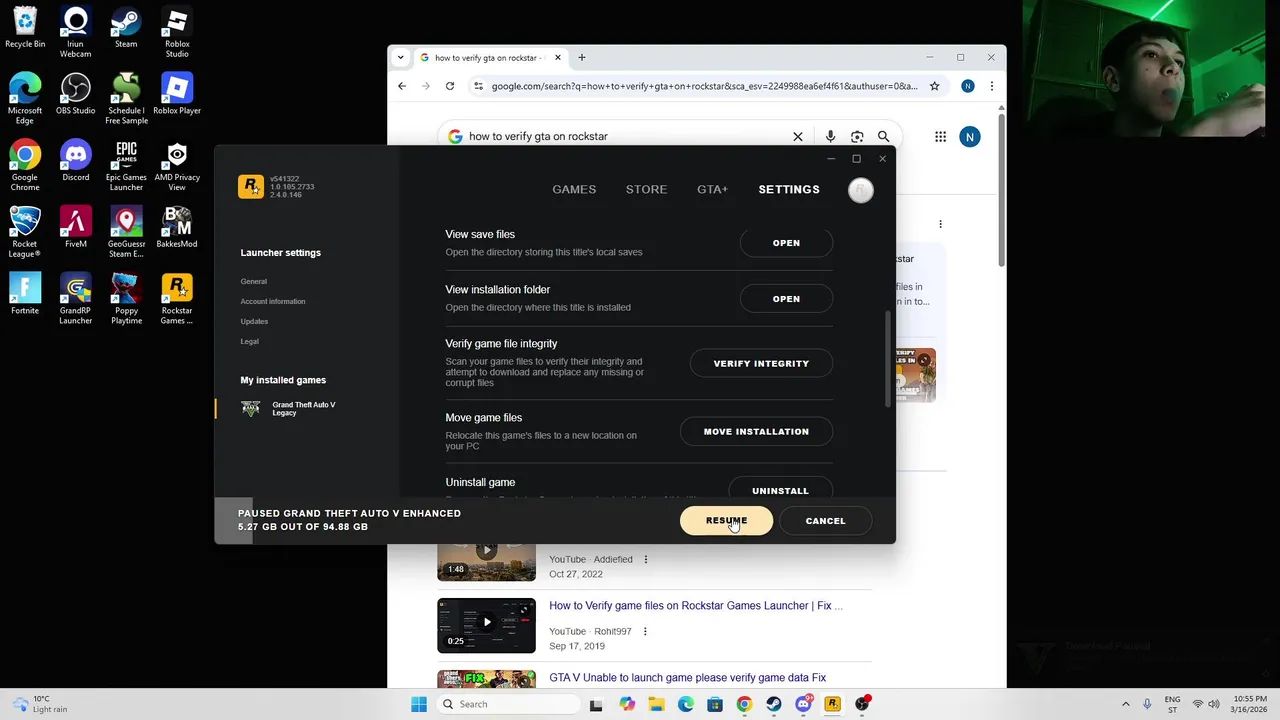
Task: Open the Roblox Studio desktop shortcut
Action: click(177, 33)
